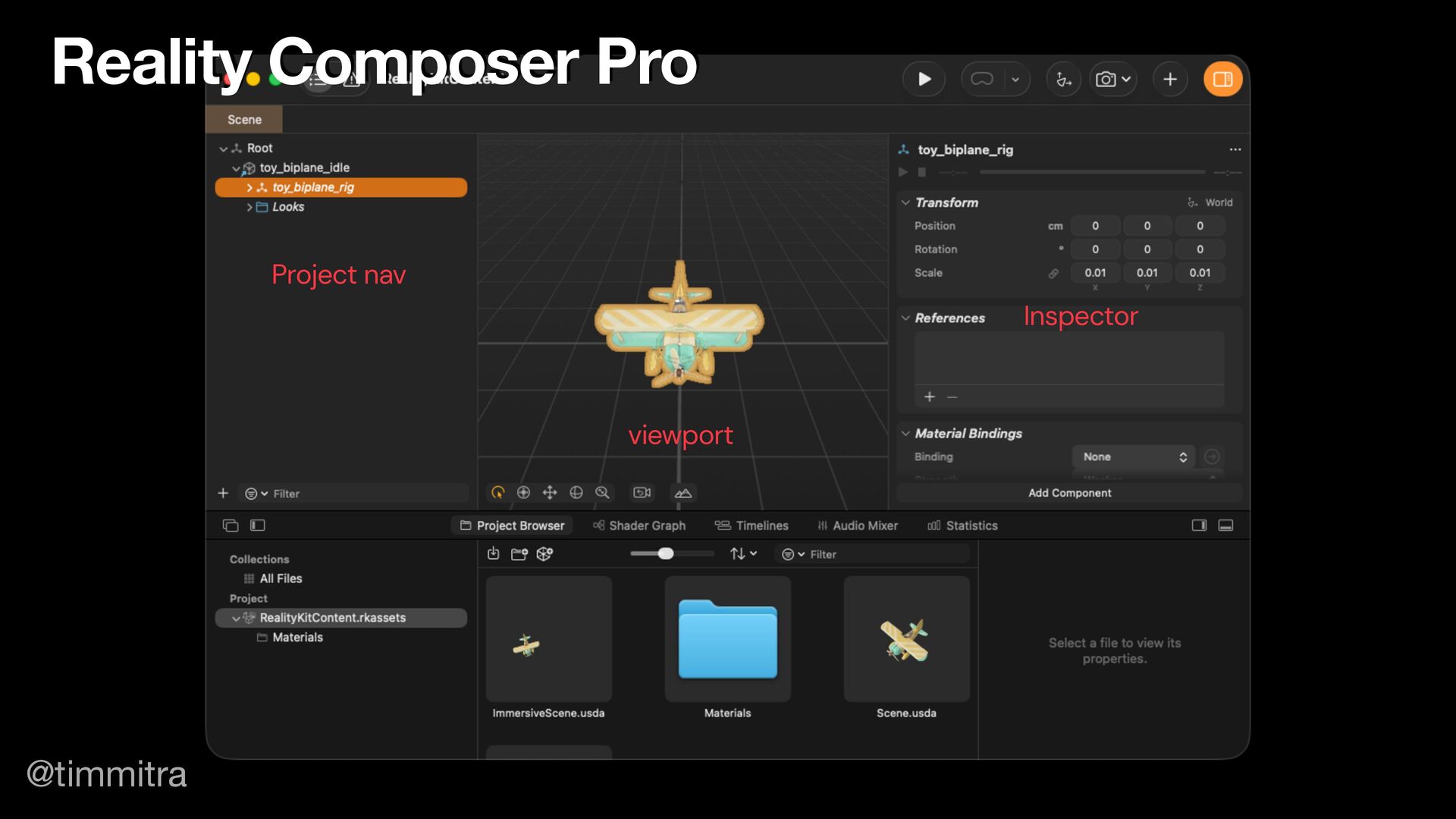Click the import file icon in browser
The height and width of the screenshot is (819, 1456).
pos(494,554)
